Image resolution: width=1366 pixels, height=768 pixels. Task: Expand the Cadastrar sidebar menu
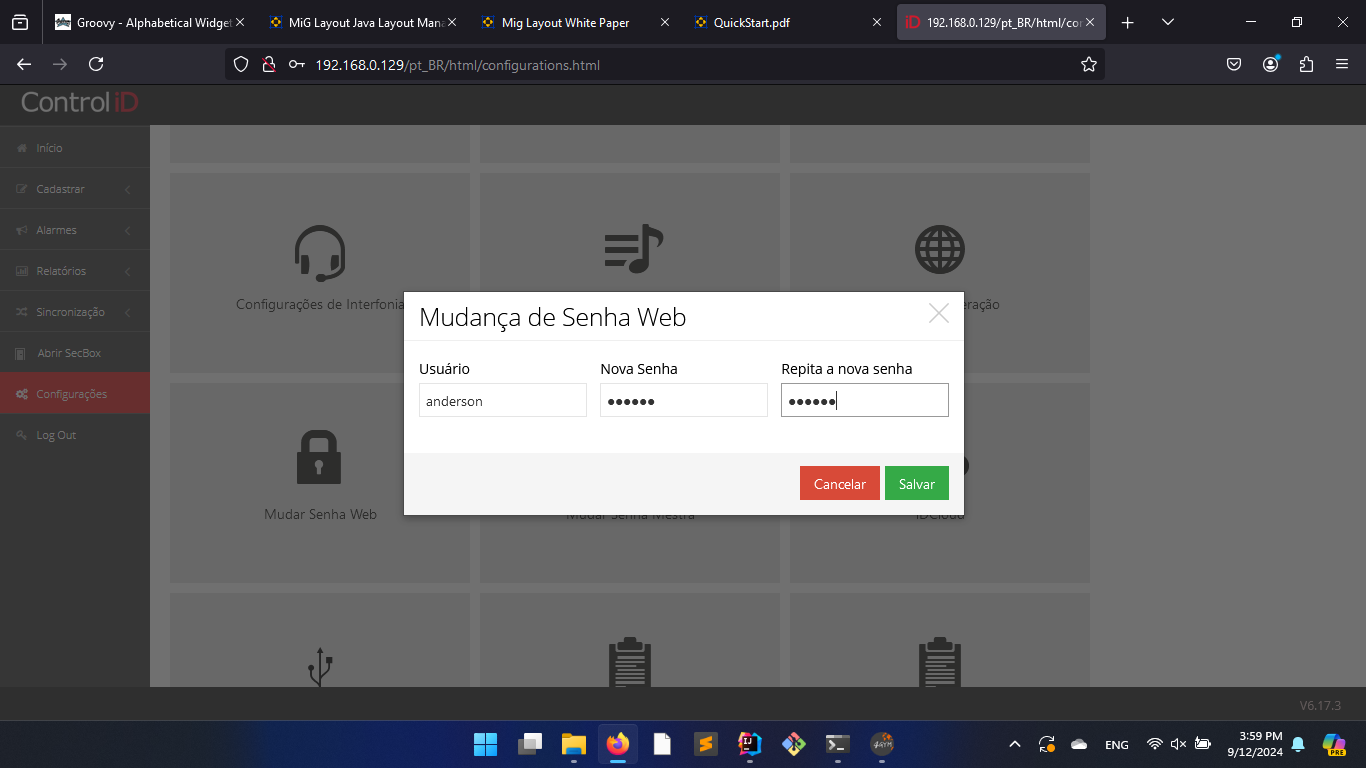61,189
